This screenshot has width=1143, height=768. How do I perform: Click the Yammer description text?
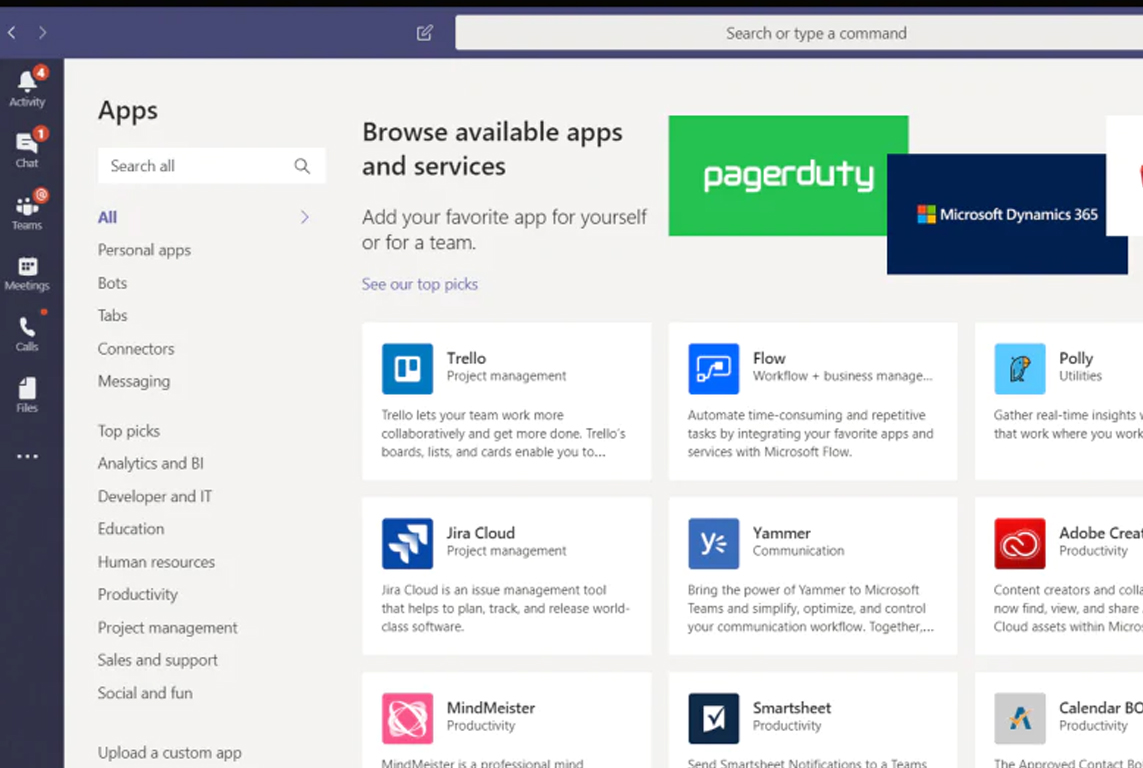tap(811, 608)
